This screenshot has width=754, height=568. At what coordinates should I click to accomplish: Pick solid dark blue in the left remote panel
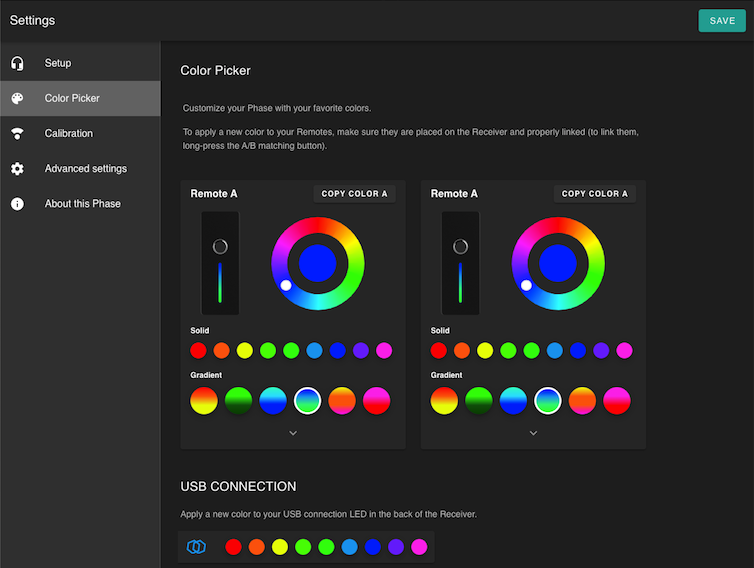pyautogui.click(x=338, y=351)
